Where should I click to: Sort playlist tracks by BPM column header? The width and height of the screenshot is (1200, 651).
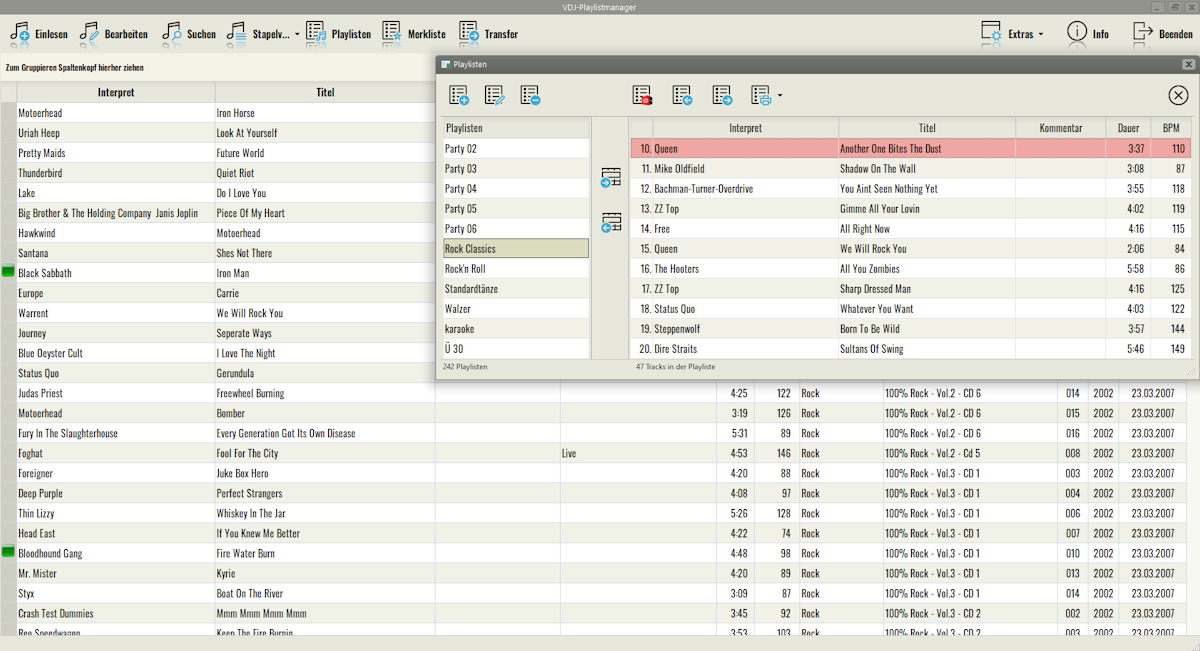tap(1170, 128)
